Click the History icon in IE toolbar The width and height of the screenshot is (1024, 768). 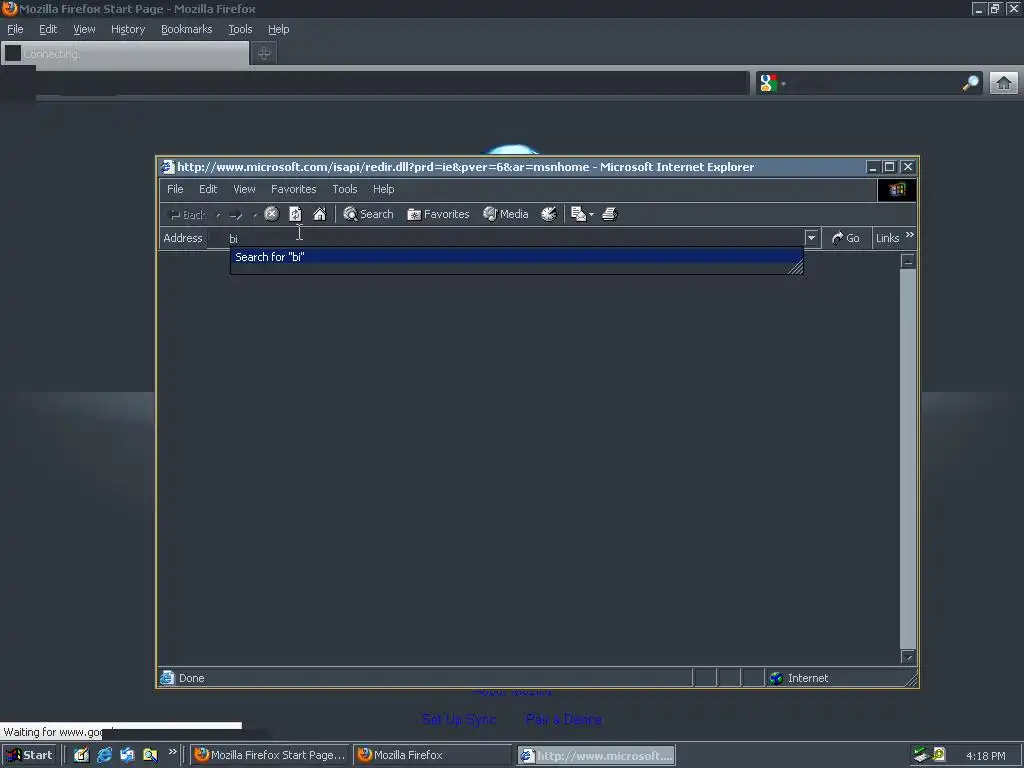click(549, 214)
